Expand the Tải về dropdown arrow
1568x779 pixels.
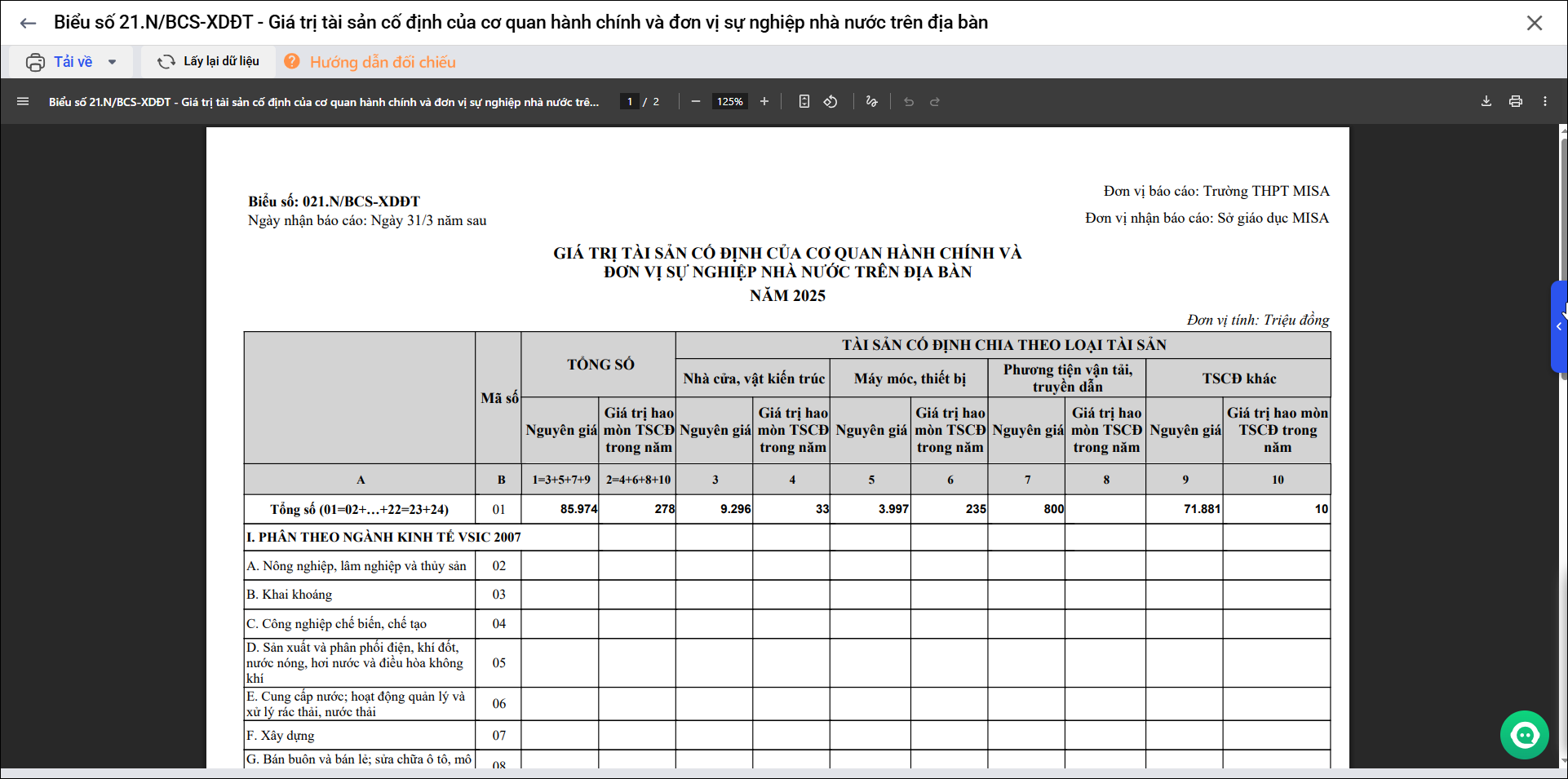point(113,62)
